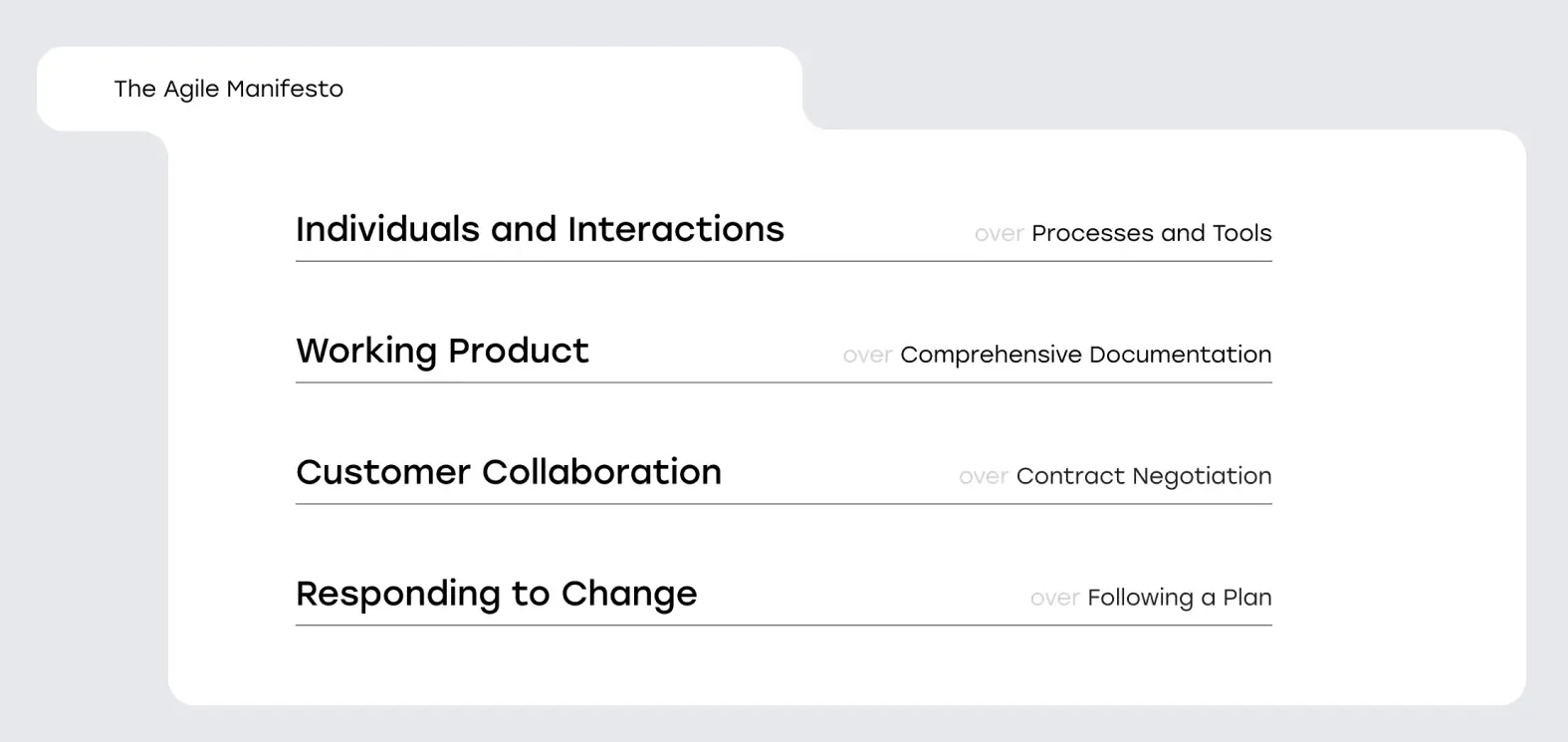
Task: Click the word "Manifesto" in the title
Action: click(x=285, y=89)
